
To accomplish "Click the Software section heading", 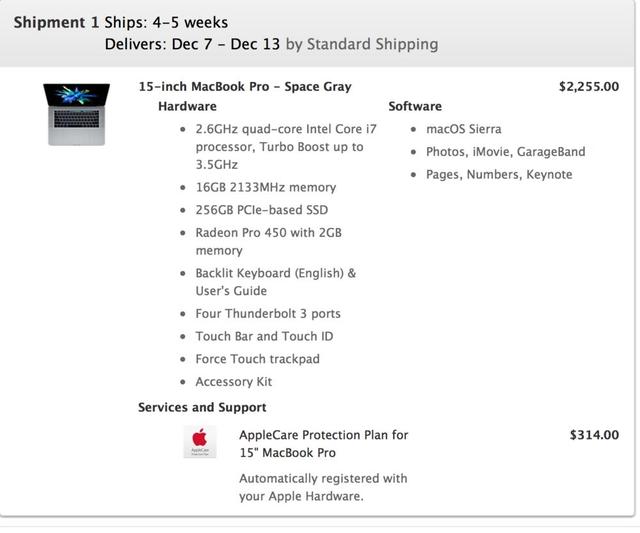I will pos(415,106).
